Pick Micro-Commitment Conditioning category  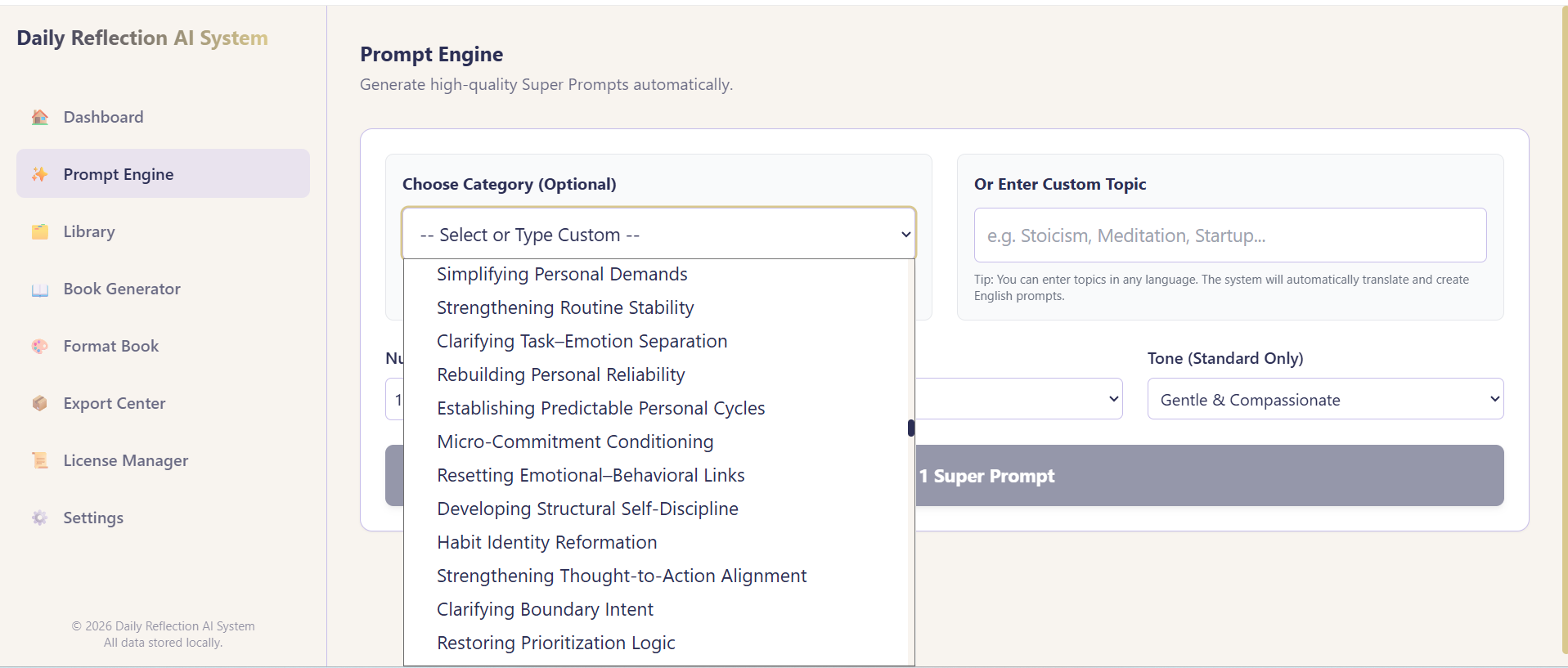pyautogui.click(x=575, y=442)
